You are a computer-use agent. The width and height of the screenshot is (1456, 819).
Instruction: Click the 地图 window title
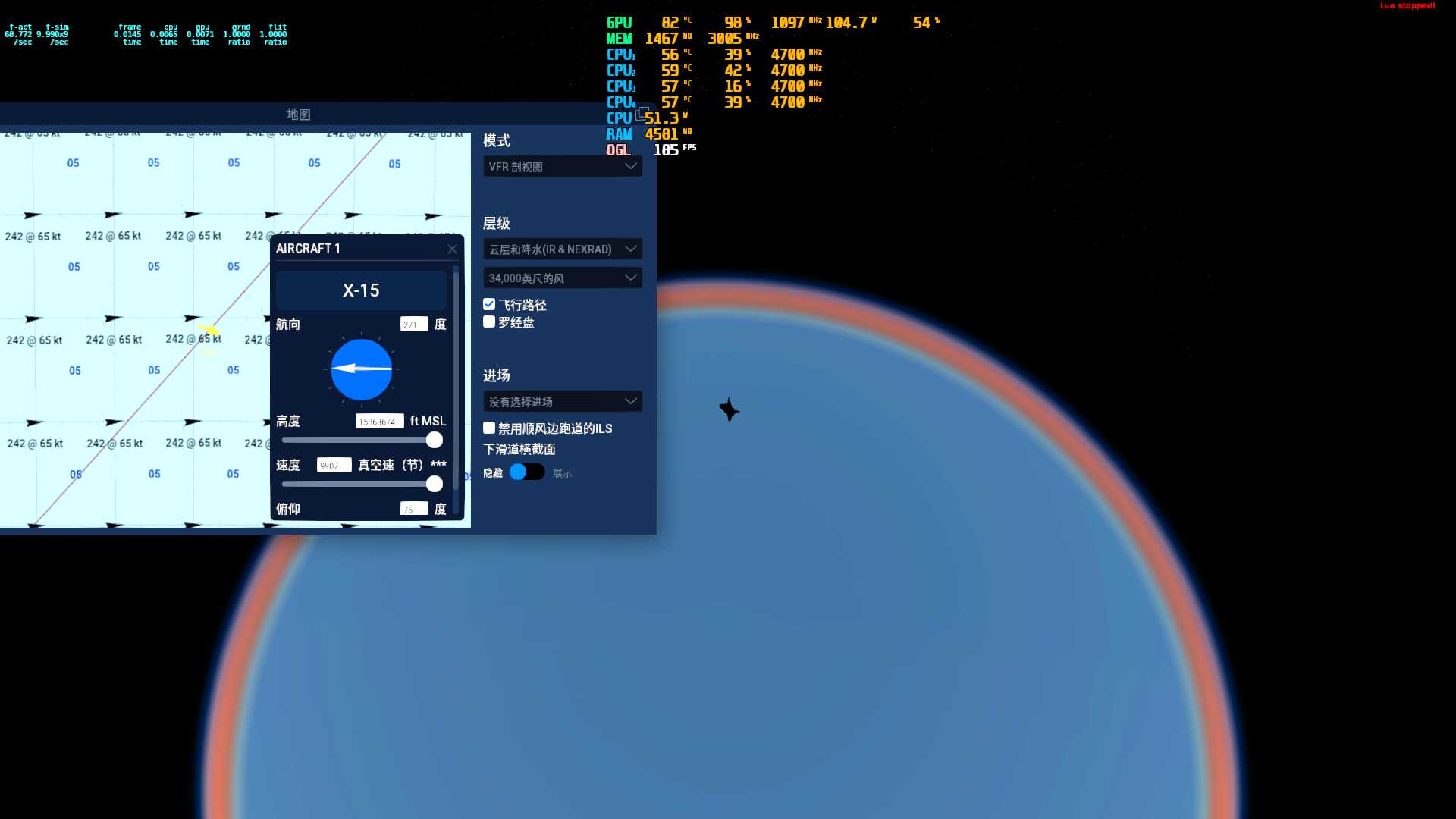coord(299,115)
